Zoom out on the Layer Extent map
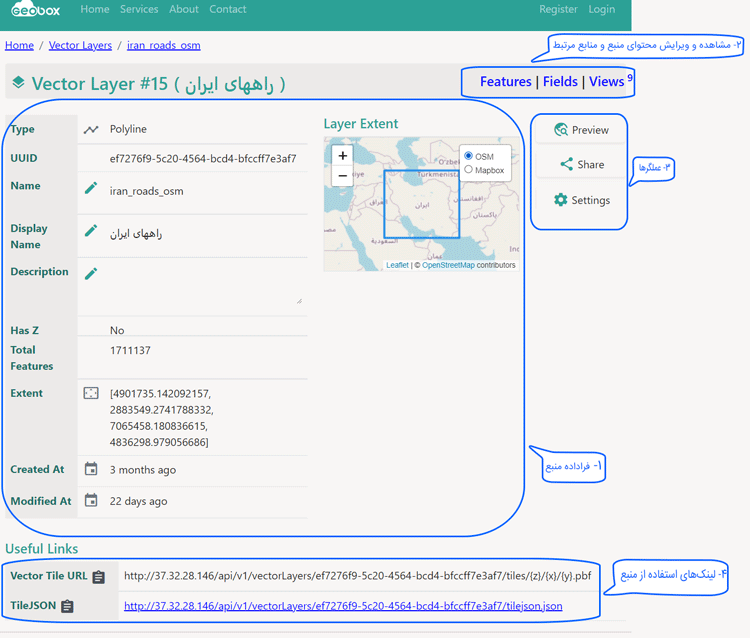 point(343,176)
